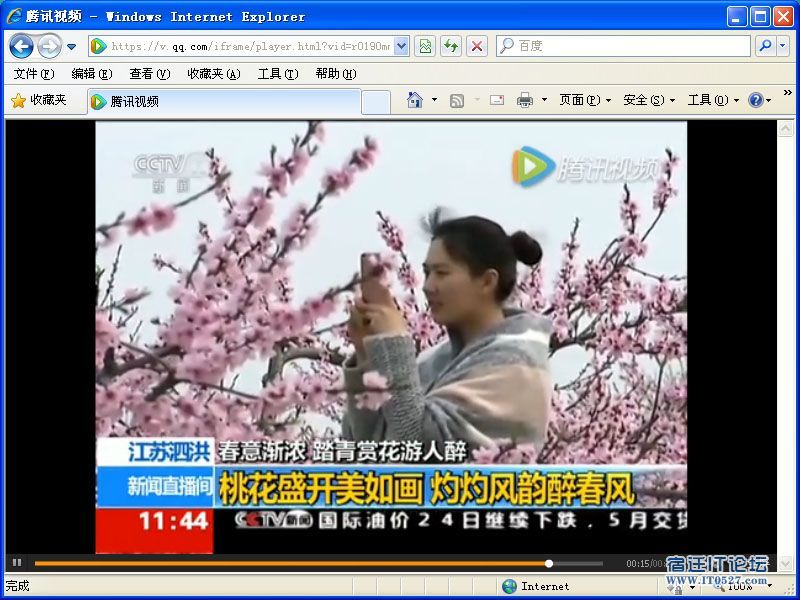
Task: Stop loading with the red X icon
Action: coord(477,46)
